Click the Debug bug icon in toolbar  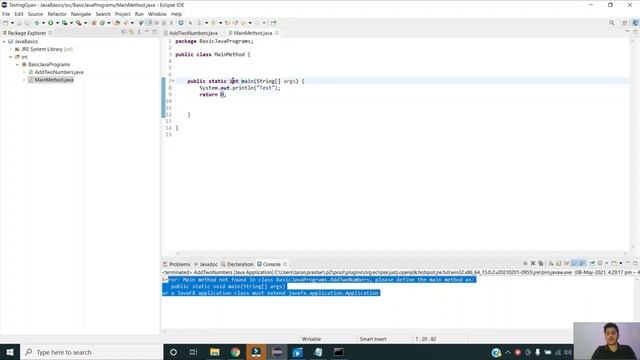pyautogui.click(x=37, y=23)
